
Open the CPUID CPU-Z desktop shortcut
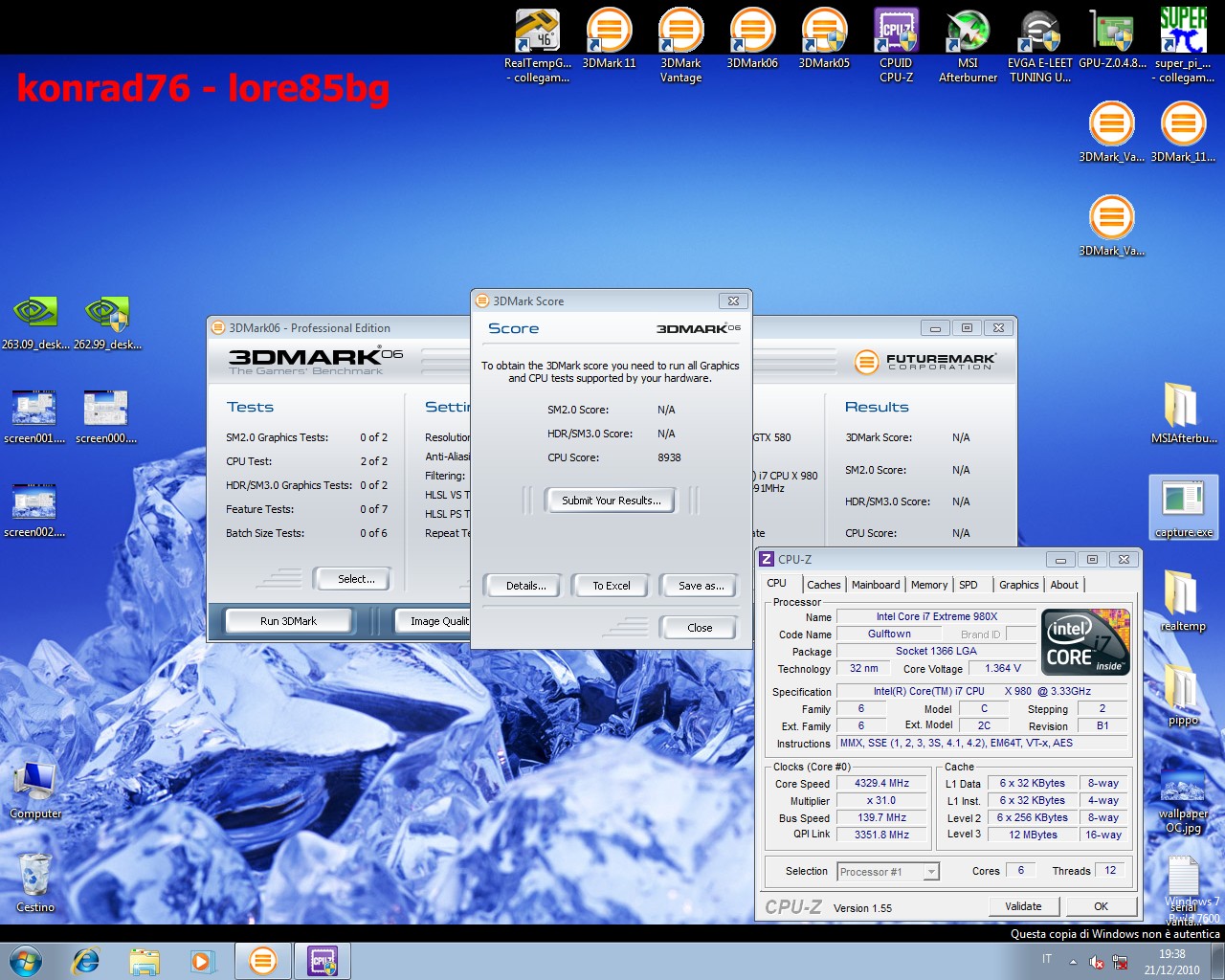tap(896, 46)
